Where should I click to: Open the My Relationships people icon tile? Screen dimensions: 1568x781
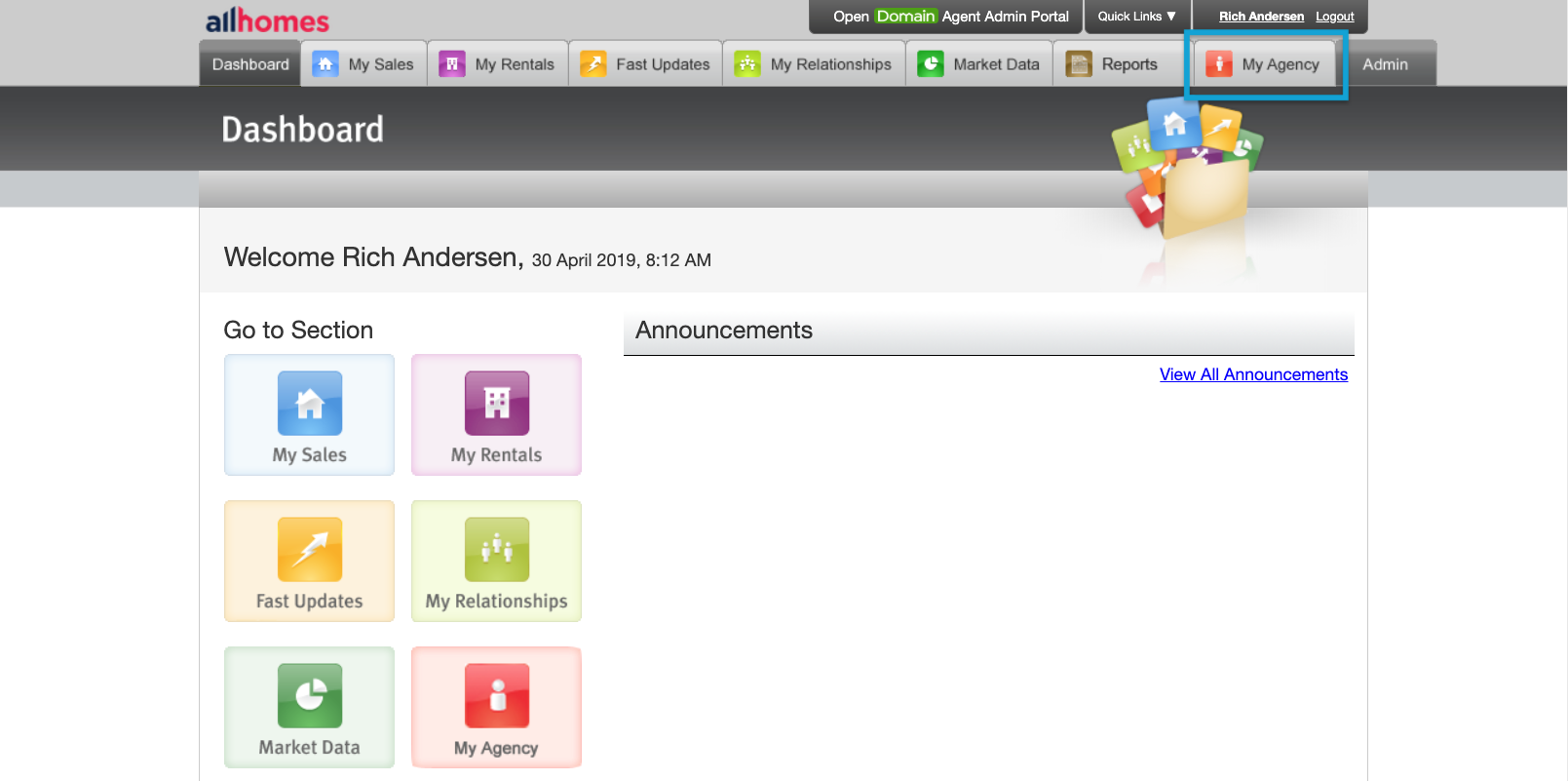tap(496, 561)
